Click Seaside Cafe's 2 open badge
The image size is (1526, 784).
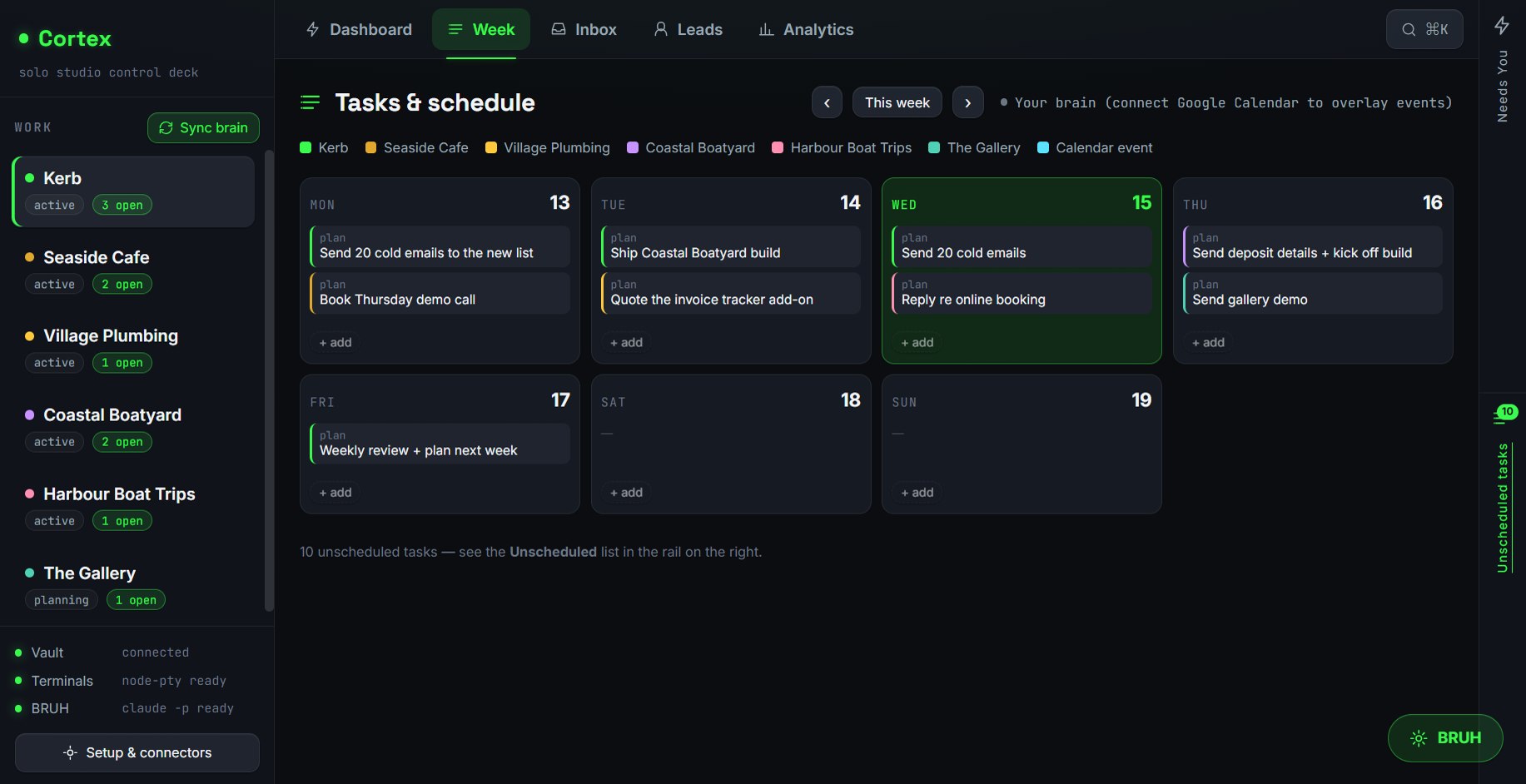pos(122,284)
